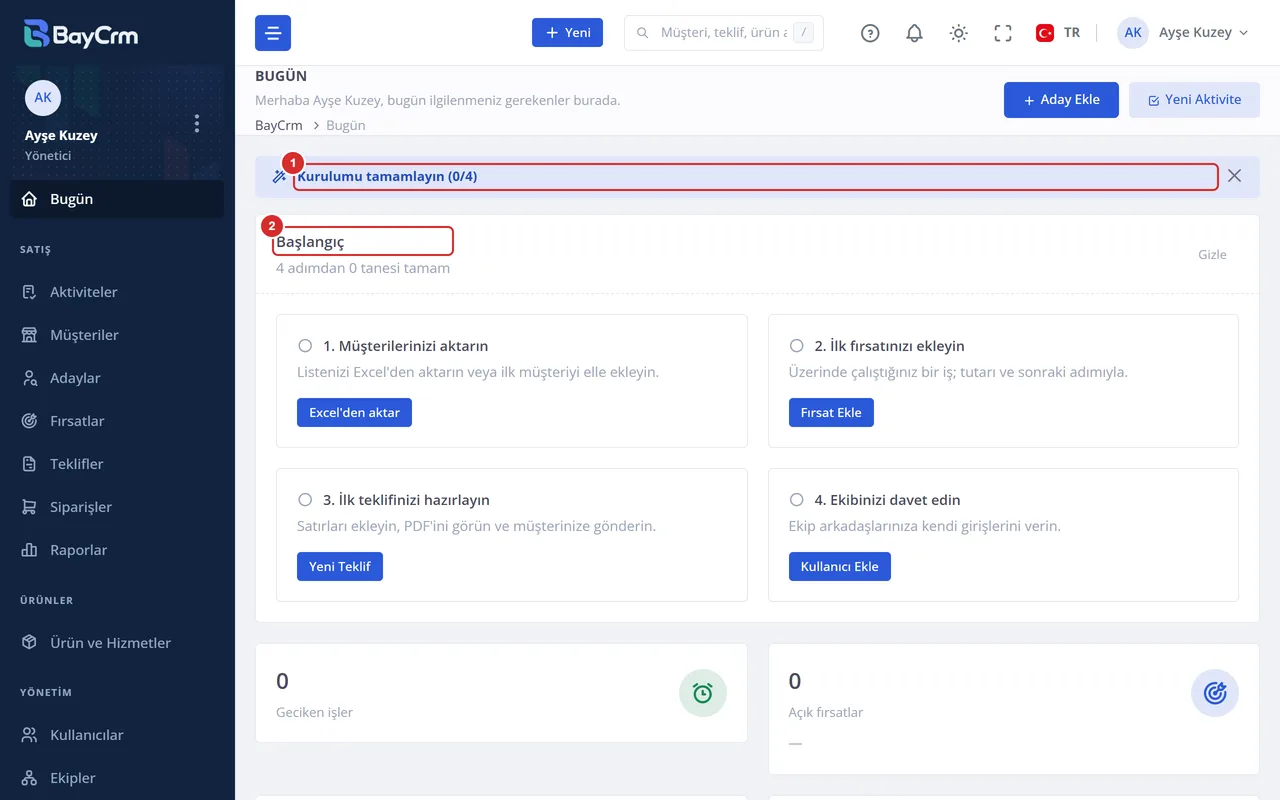Click the AK avatar in the sidebar

(43, 98)
